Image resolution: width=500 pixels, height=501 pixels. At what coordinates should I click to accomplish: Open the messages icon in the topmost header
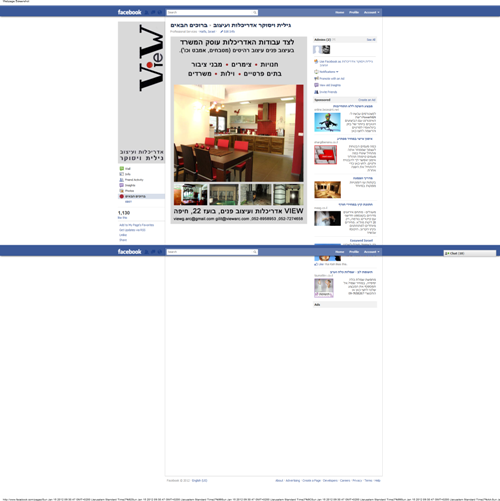click(x=153, y=12)
